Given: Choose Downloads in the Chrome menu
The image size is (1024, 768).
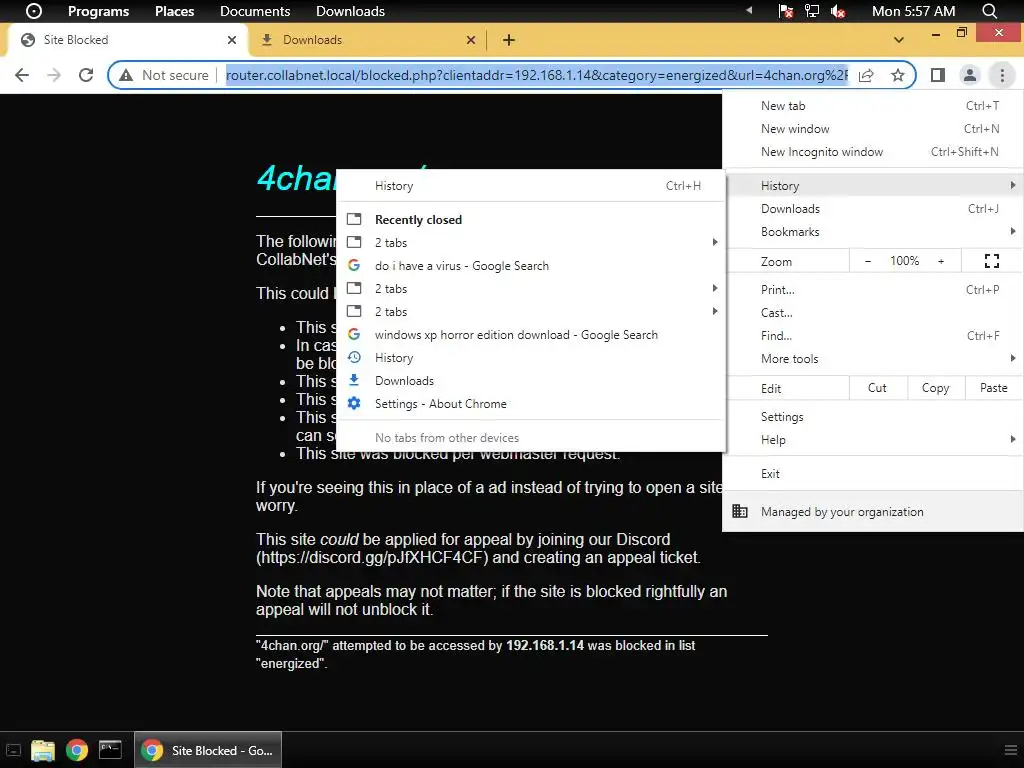Looking at the screenshot, I should pos(872,209).
